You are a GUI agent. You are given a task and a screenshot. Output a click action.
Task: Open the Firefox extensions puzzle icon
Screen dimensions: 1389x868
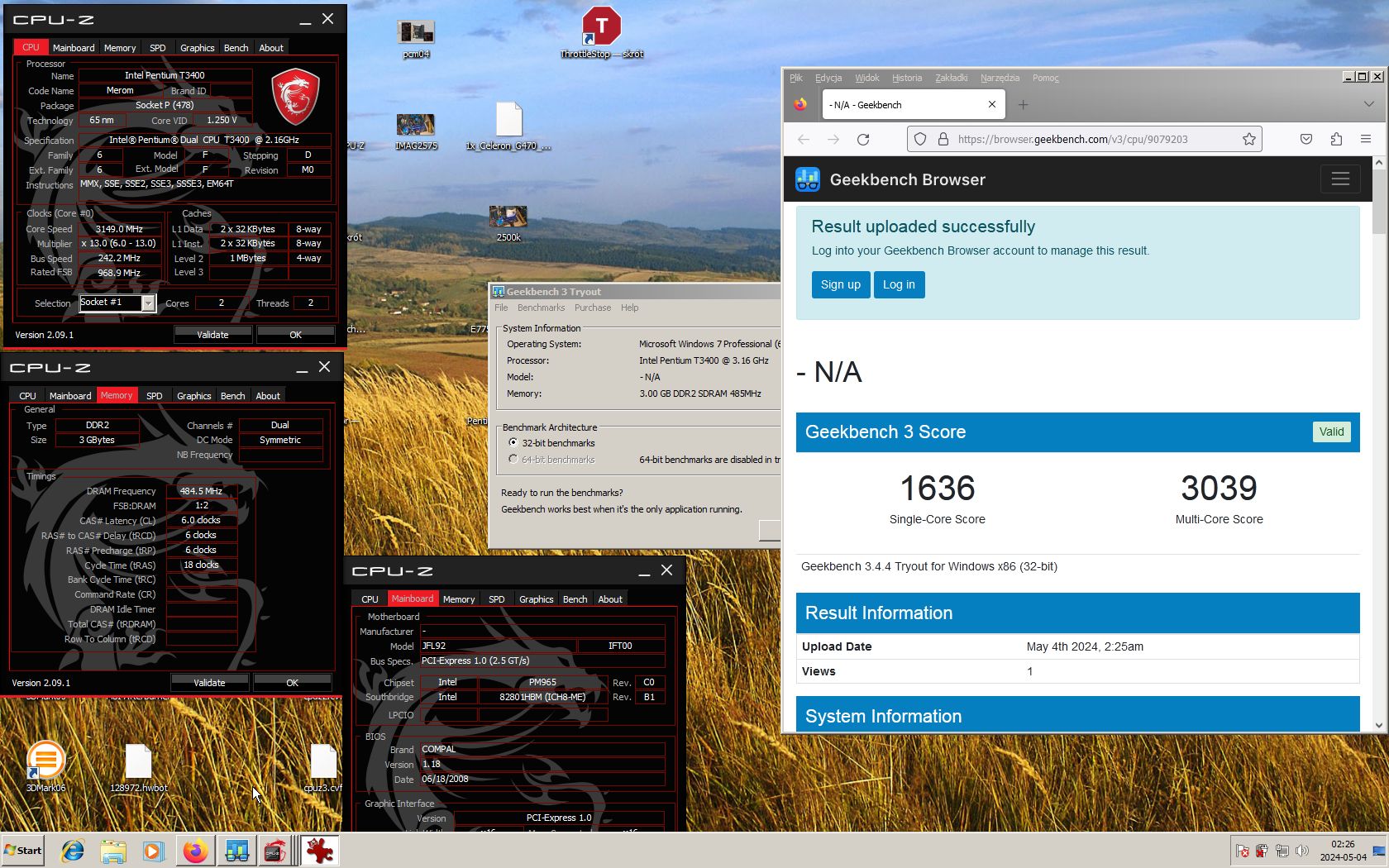1336,139
